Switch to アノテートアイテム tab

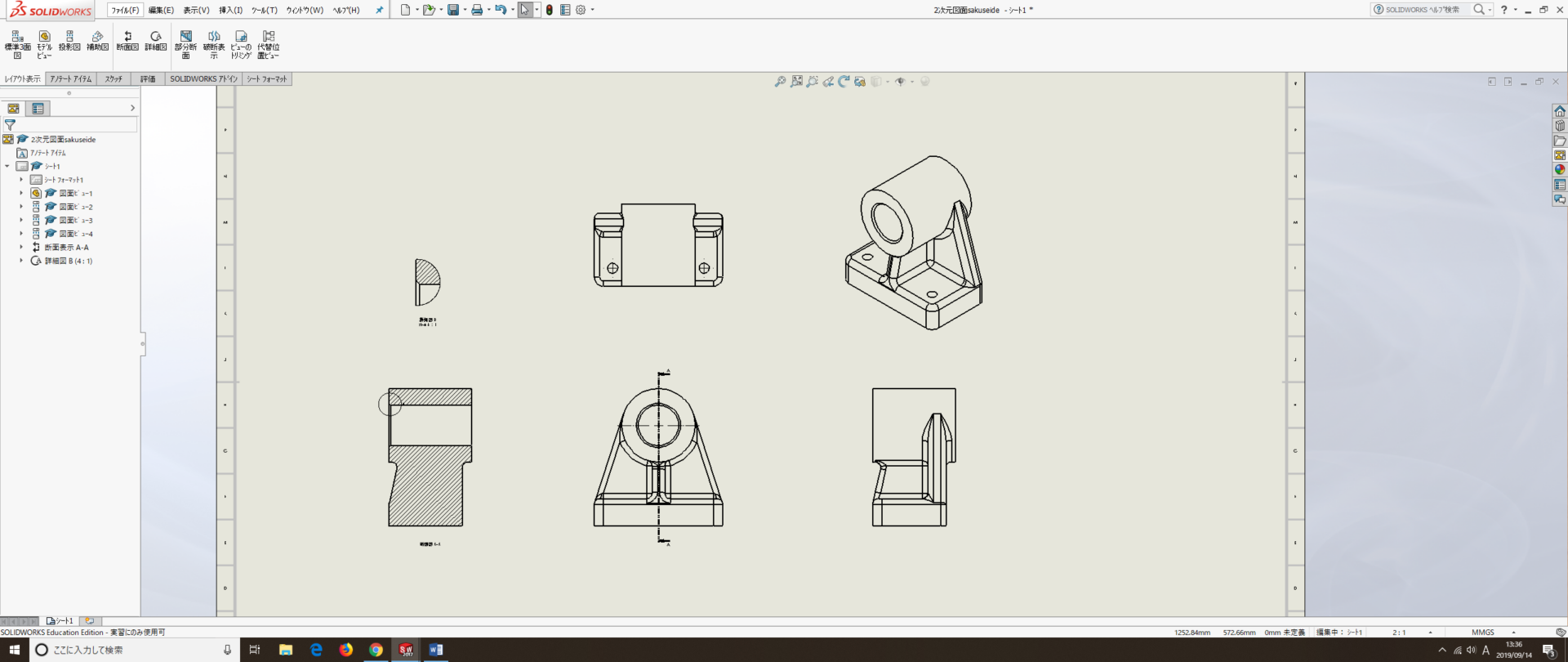(x=70, y=79)
